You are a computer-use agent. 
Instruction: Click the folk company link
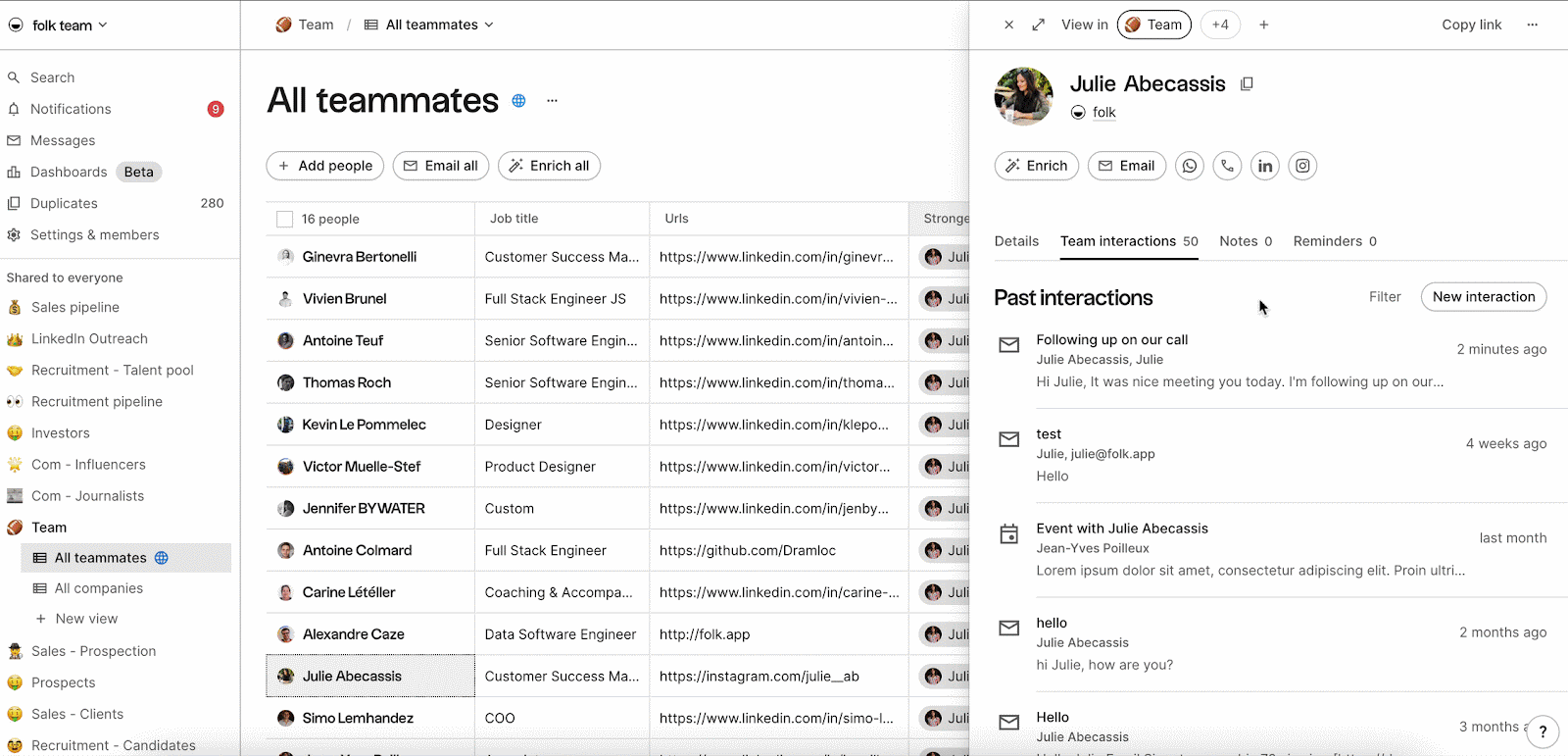1104,113
